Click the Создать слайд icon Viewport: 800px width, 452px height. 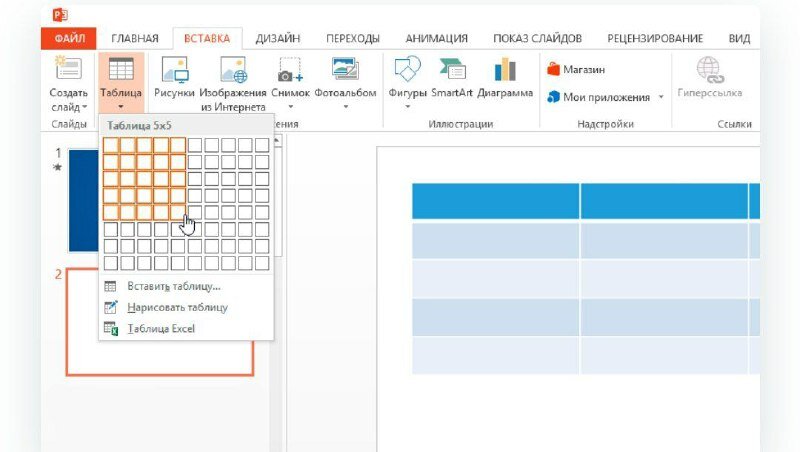(68, 69)
